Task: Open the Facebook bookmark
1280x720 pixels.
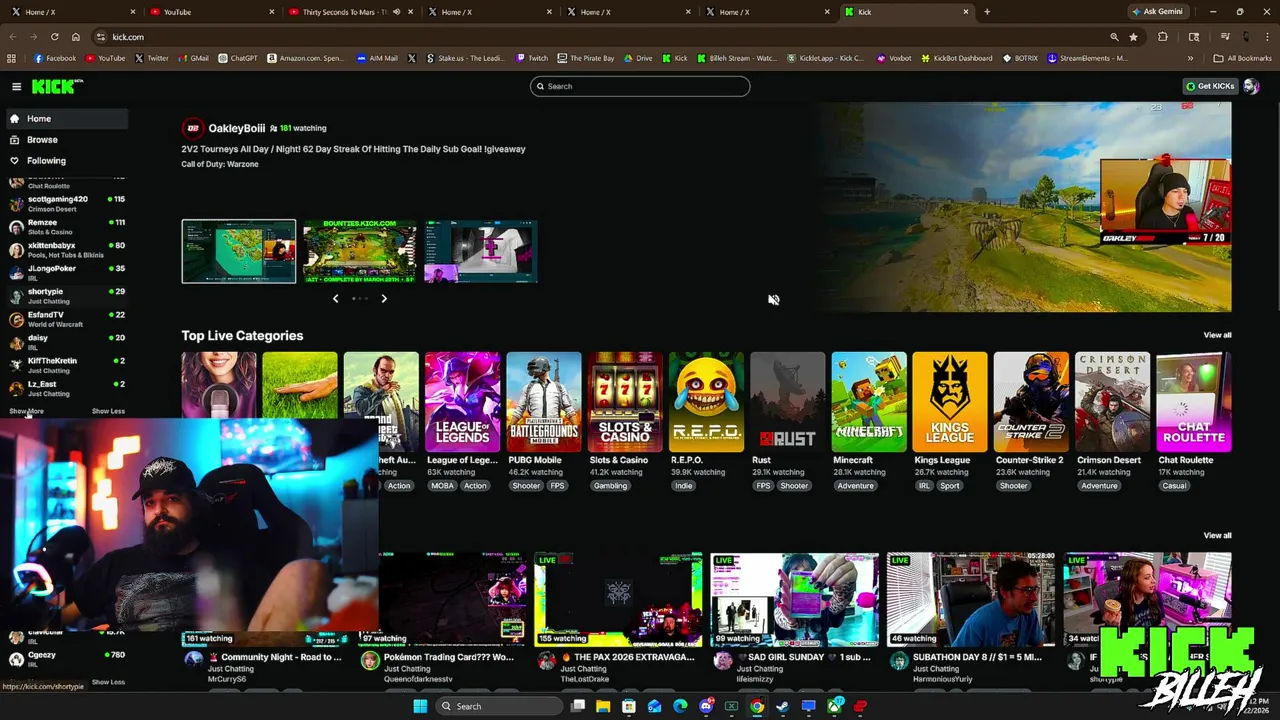Action: pyautogui.click(x=55, y=58)
